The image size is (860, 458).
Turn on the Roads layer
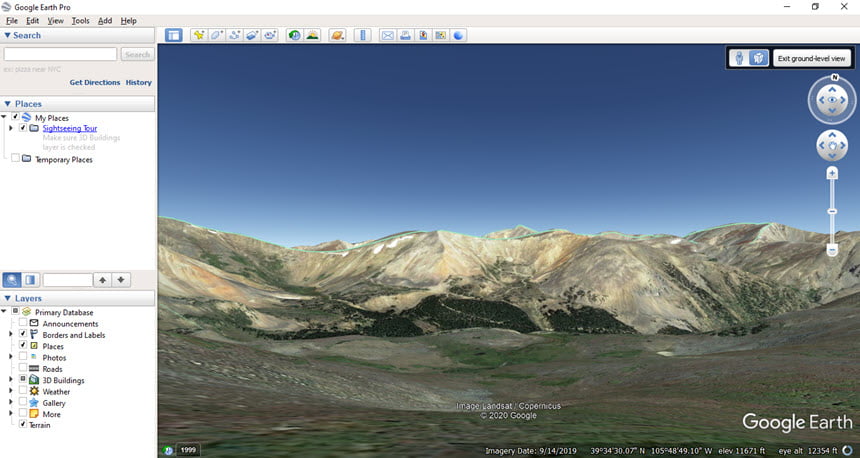tap(23, 367)
